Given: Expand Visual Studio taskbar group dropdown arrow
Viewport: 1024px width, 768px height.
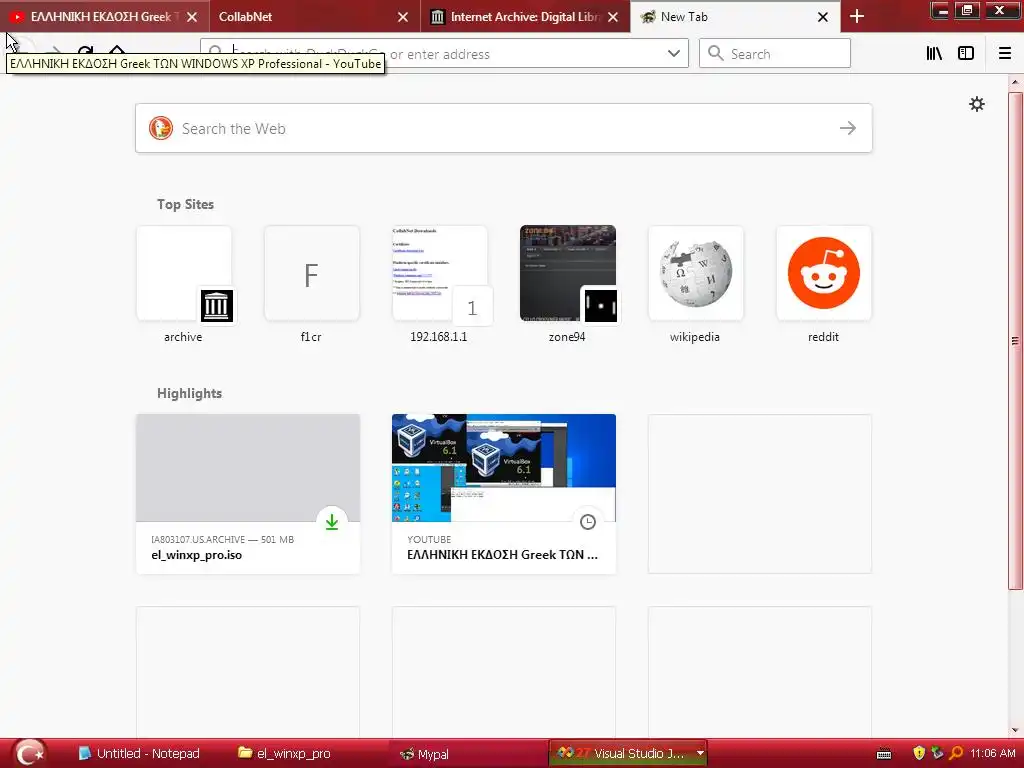Looking at the screenshot, I should [700, 753].
